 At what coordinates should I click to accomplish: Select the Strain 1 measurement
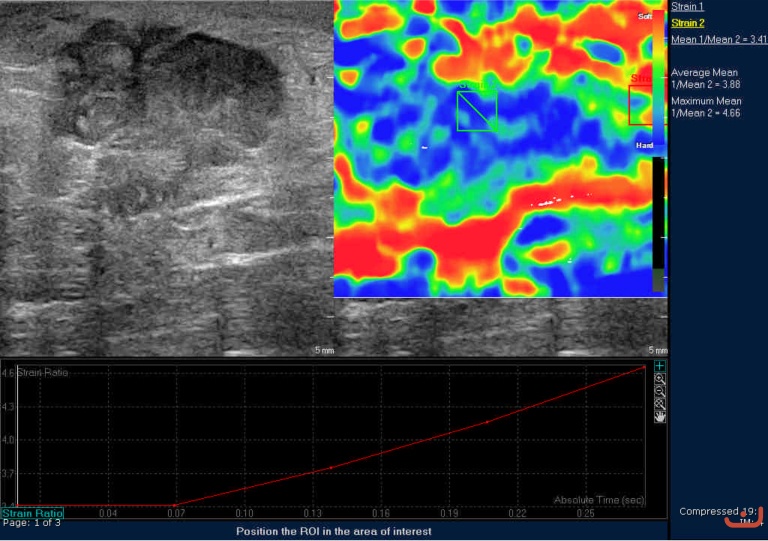687,7
